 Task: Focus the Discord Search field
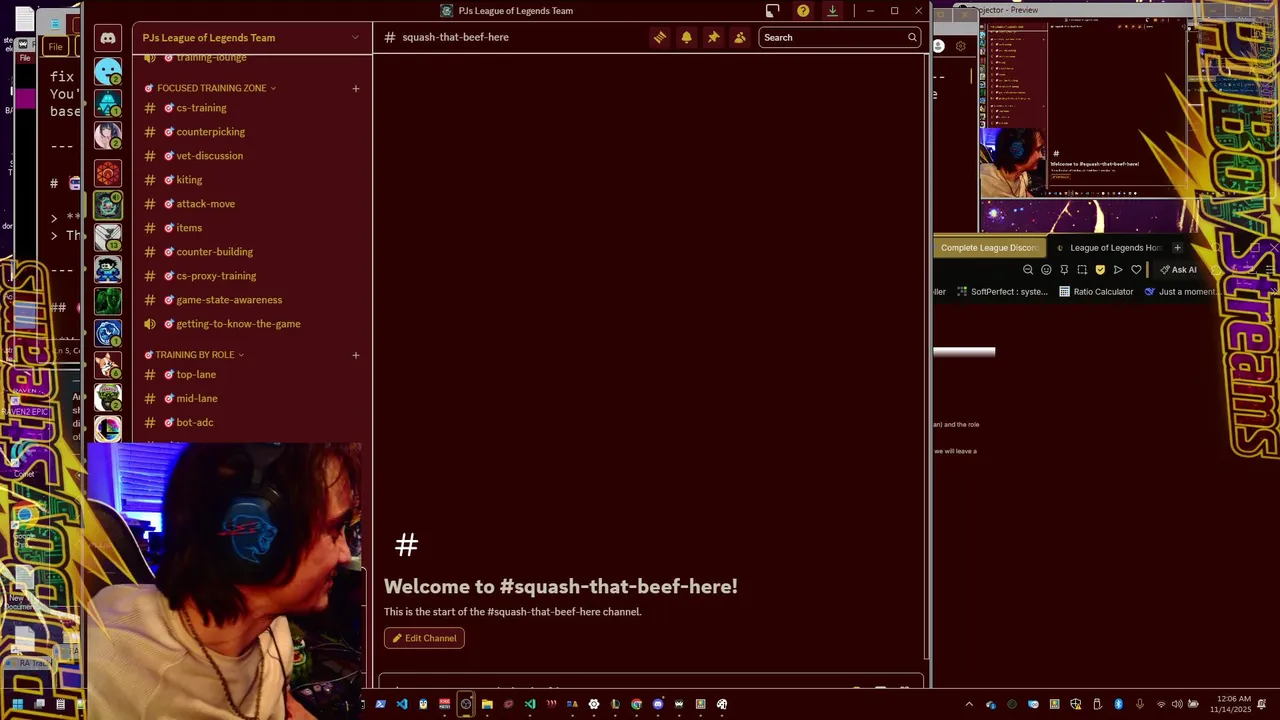pyautogui.click(x=839, y=37)
